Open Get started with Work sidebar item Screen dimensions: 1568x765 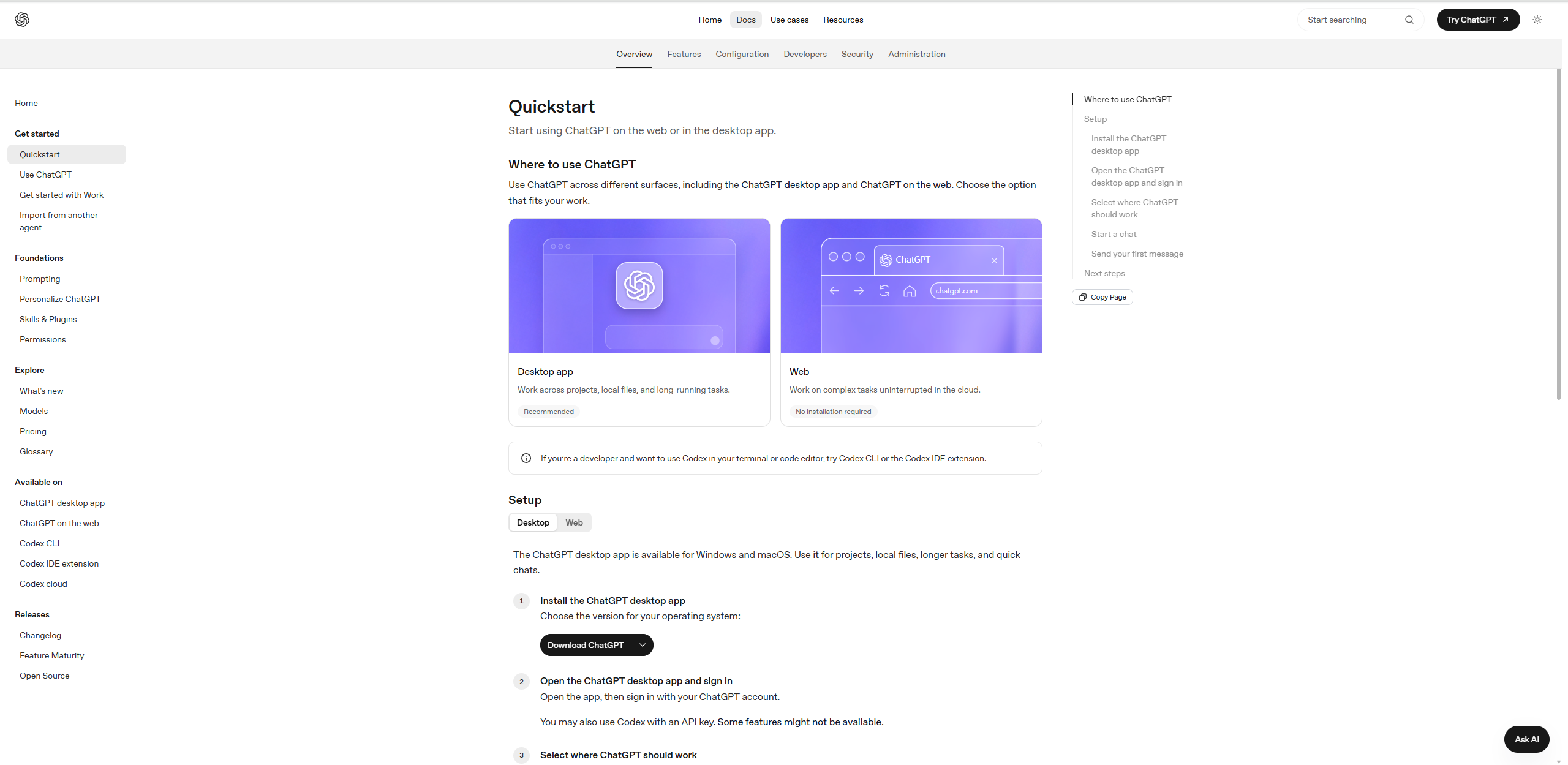[61, 195]
